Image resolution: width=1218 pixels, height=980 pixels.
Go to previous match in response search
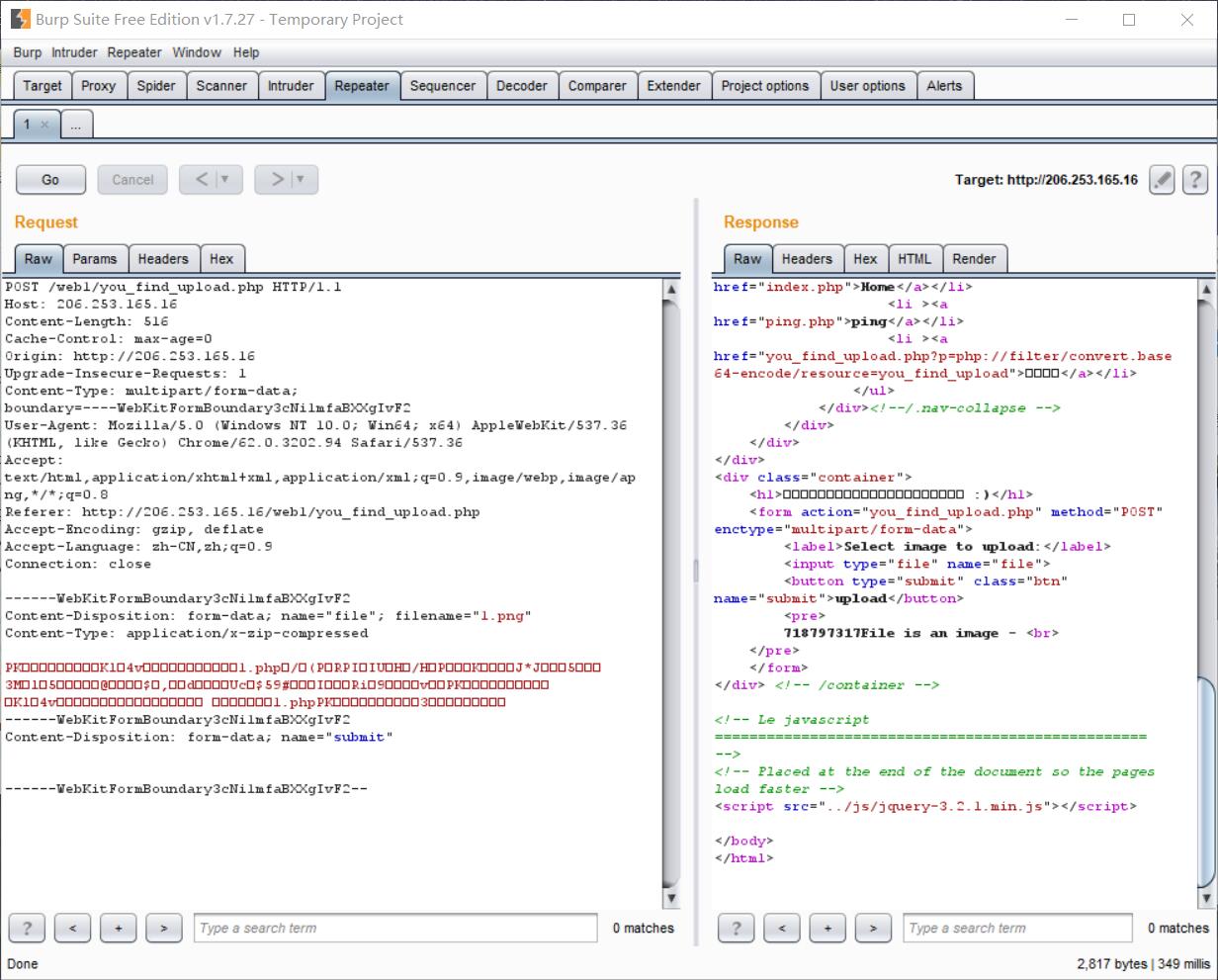click(782, 928)
